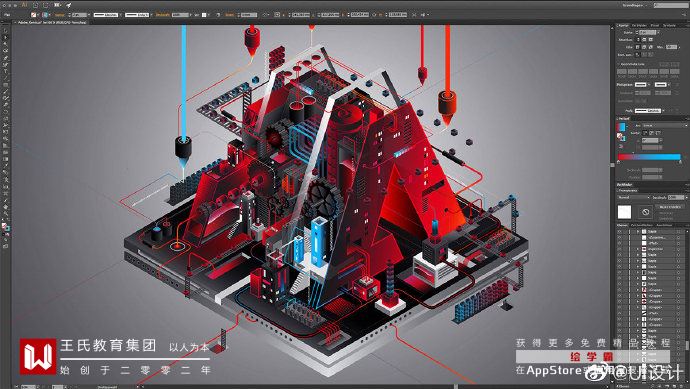Select the red gradient stop on the slider
The height and width of the screenshot is (389, 690).
point(618,162)
